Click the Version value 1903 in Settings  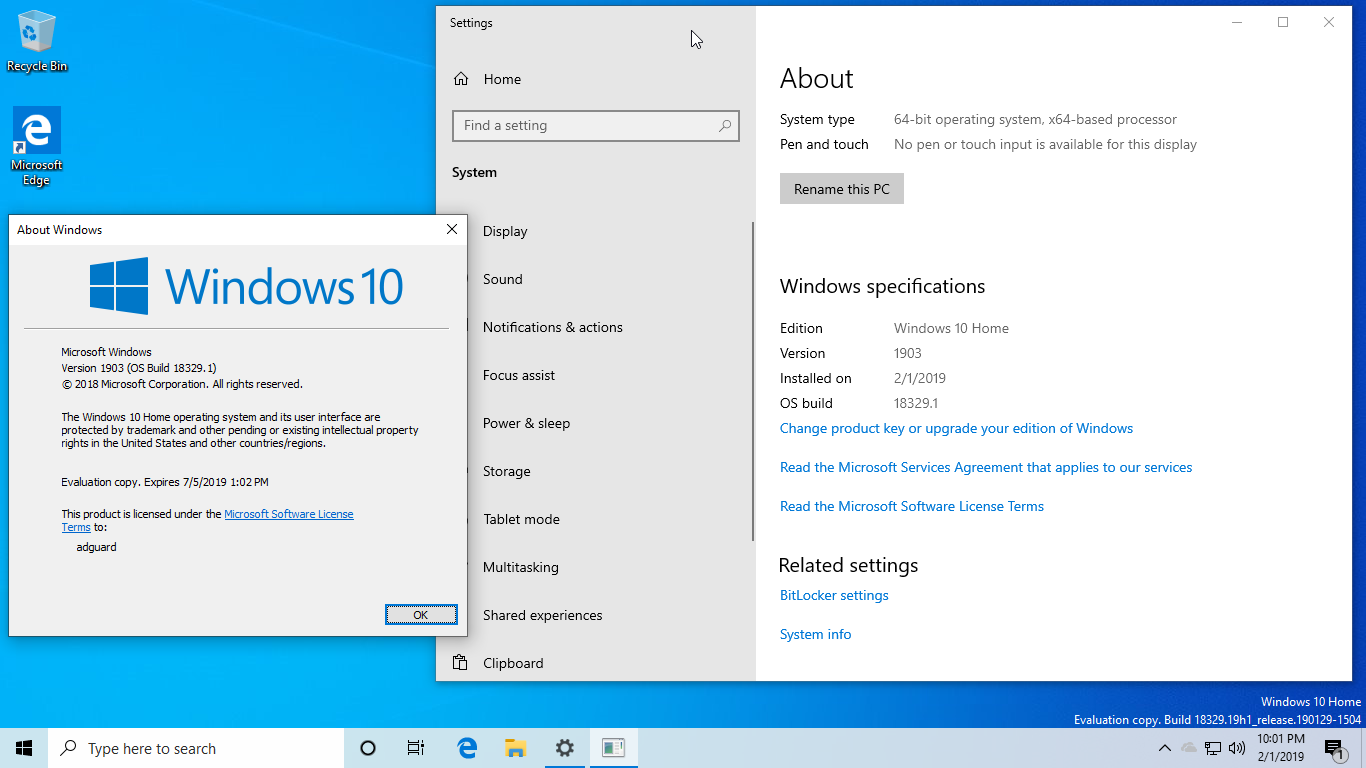click(x=908, y=353)
